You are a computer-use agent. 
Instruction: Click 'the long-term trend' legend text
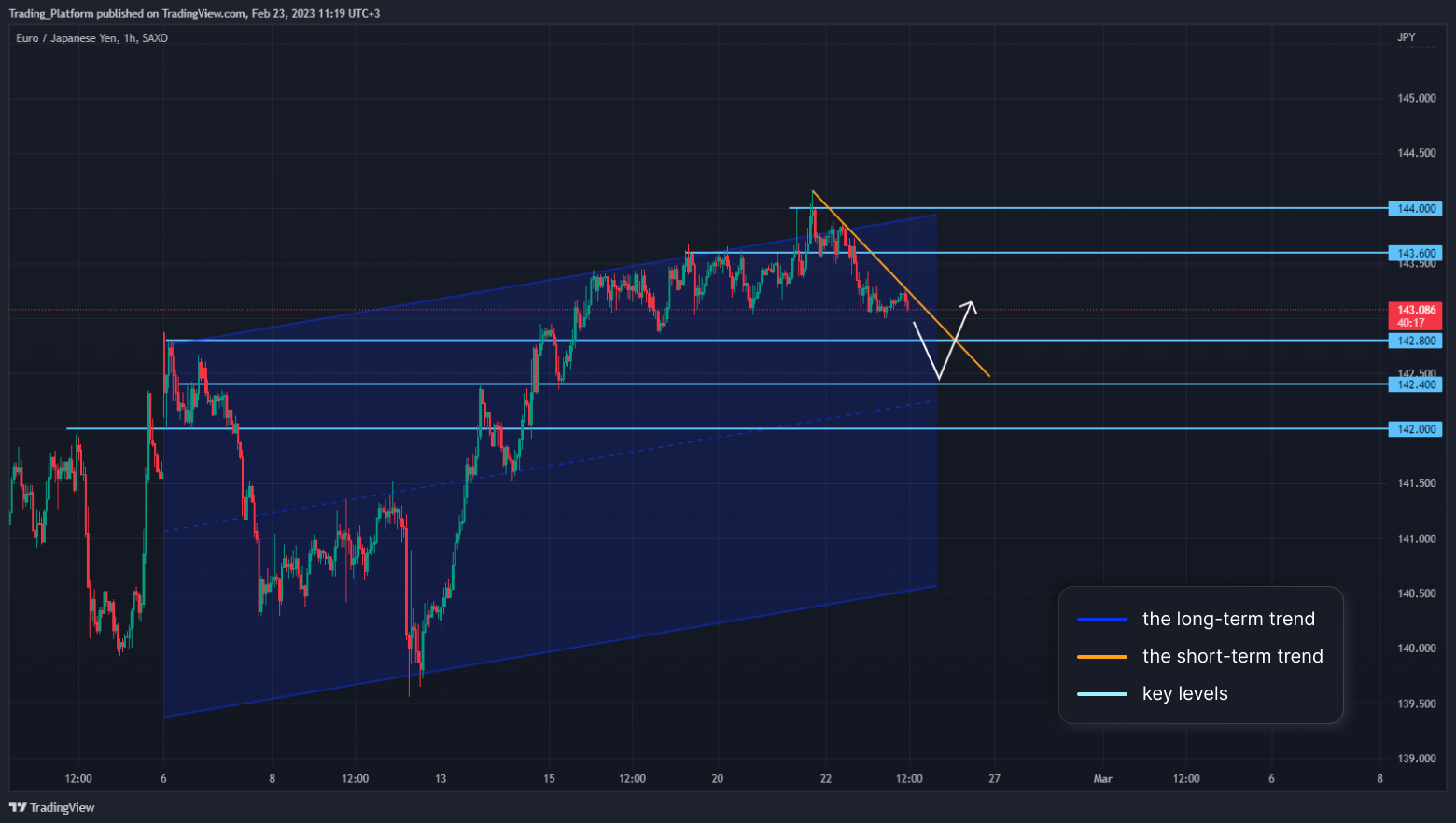1228,619
